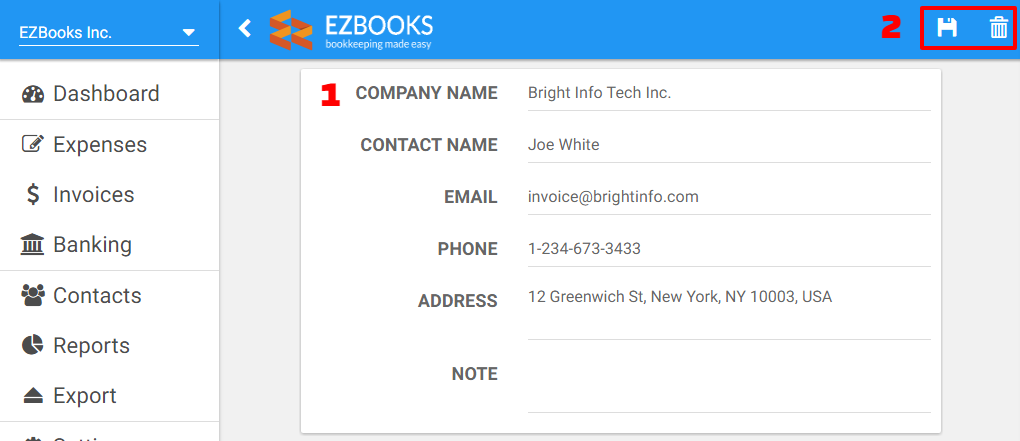Click the Invoices dollar sign icon
The height and width of the screenshot is (441, 1020).
pos(33,194)
